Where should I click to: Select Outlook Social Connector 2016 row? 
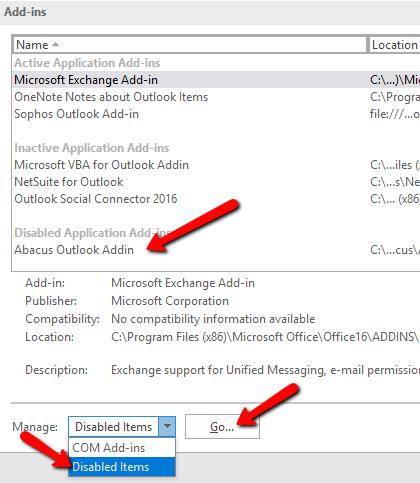click(216, 199)
